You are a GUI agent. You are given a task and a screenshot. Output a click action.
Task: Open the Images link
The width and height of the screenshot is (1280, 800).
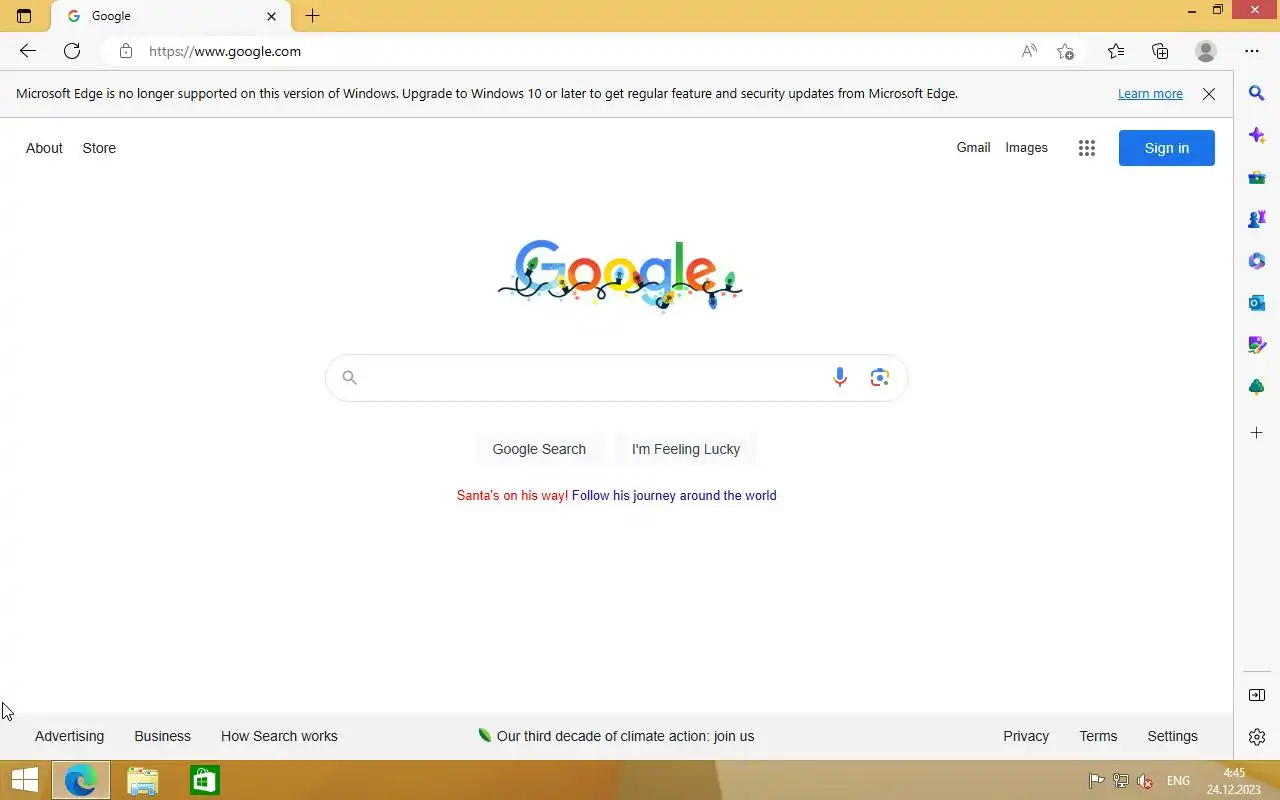(1027, 147)
